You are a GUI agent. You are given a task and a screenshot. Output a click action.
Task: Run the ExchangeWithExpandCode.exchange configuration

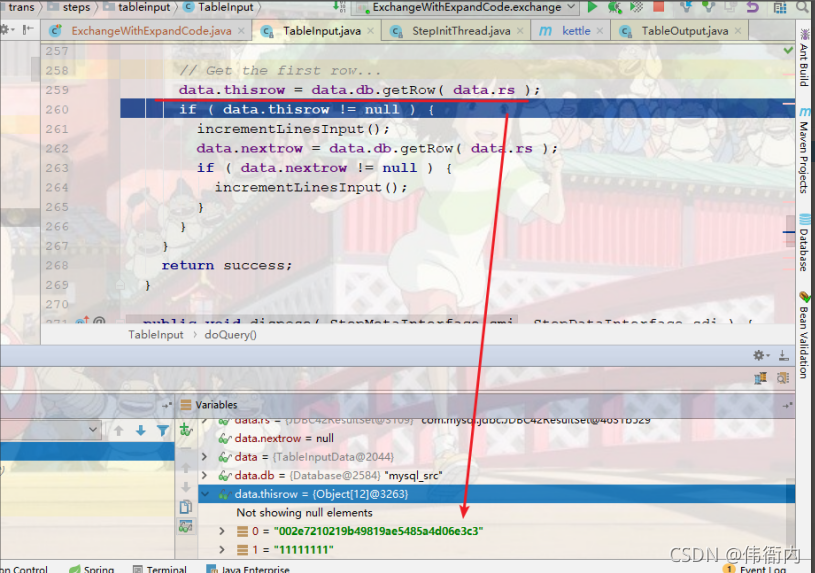(x=592, y=7)
